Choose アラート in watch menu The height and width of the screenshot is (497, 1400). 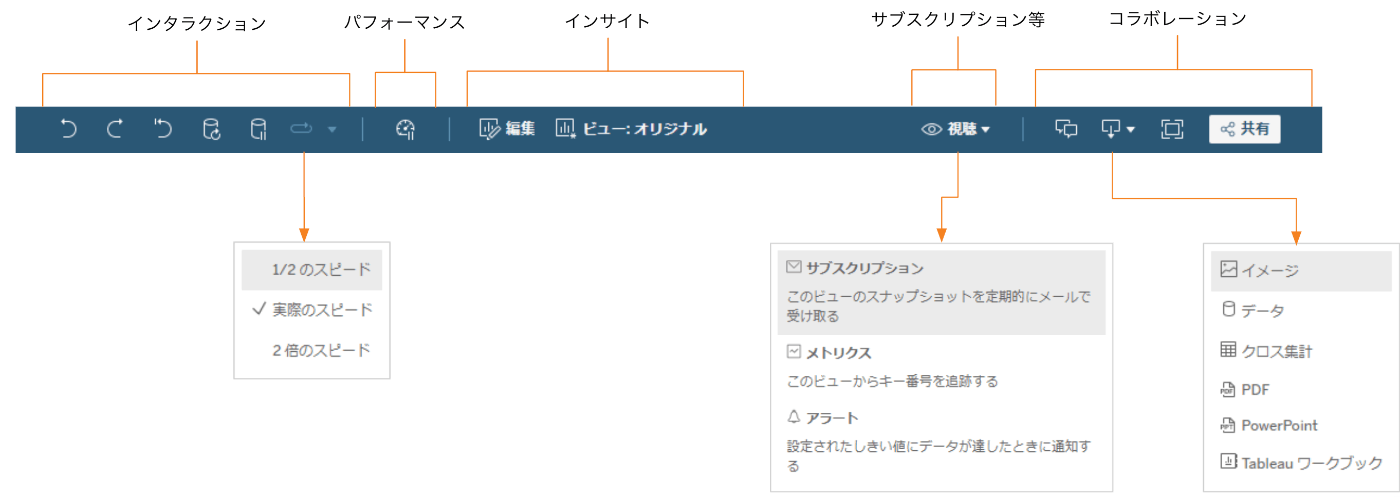pos(941,440)
